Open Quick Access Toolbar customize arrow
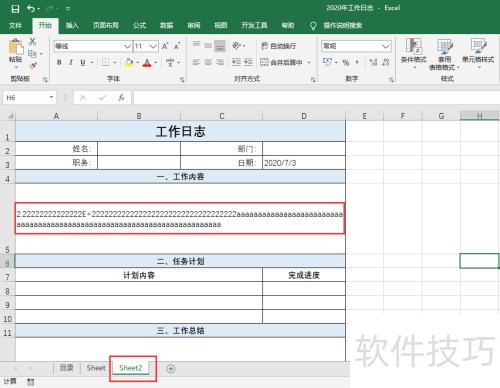 tap(68, 9)
